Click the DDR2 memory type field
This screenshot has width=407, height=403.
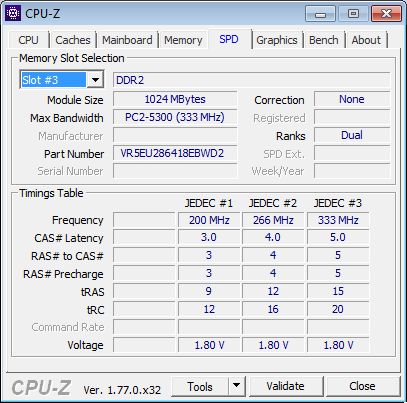tap(252, 80)
